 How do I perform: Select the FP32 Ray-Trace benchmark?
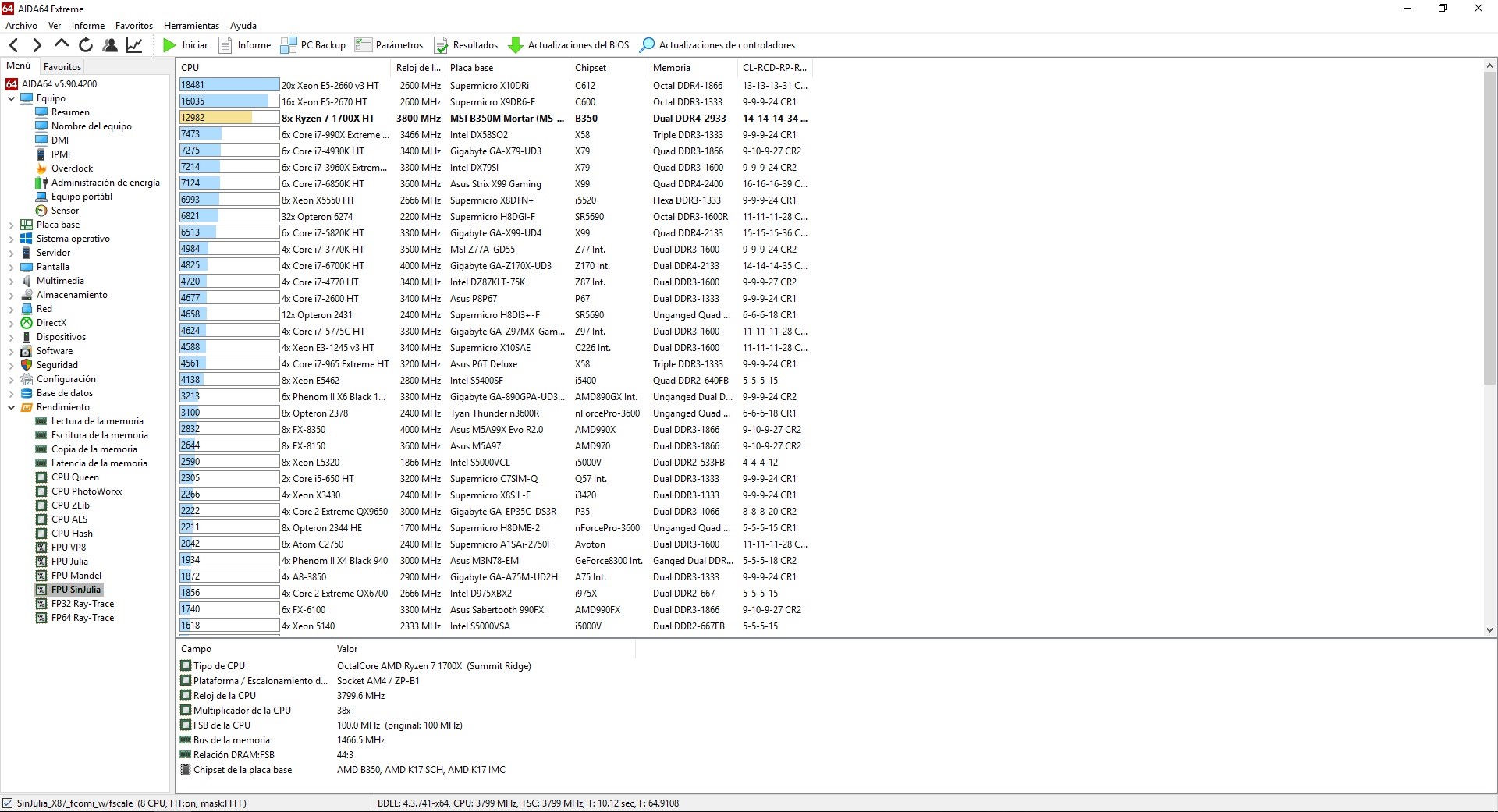(x=75, y=604)
